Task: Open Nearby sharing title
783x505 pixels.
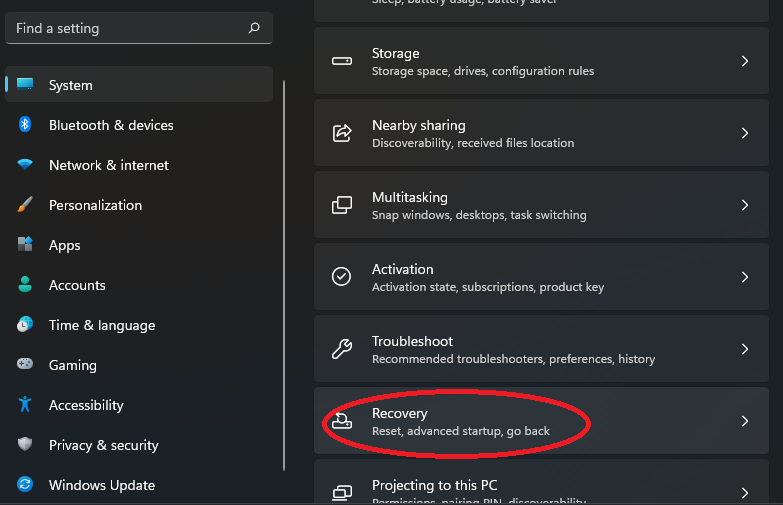Action: point(418,125)
